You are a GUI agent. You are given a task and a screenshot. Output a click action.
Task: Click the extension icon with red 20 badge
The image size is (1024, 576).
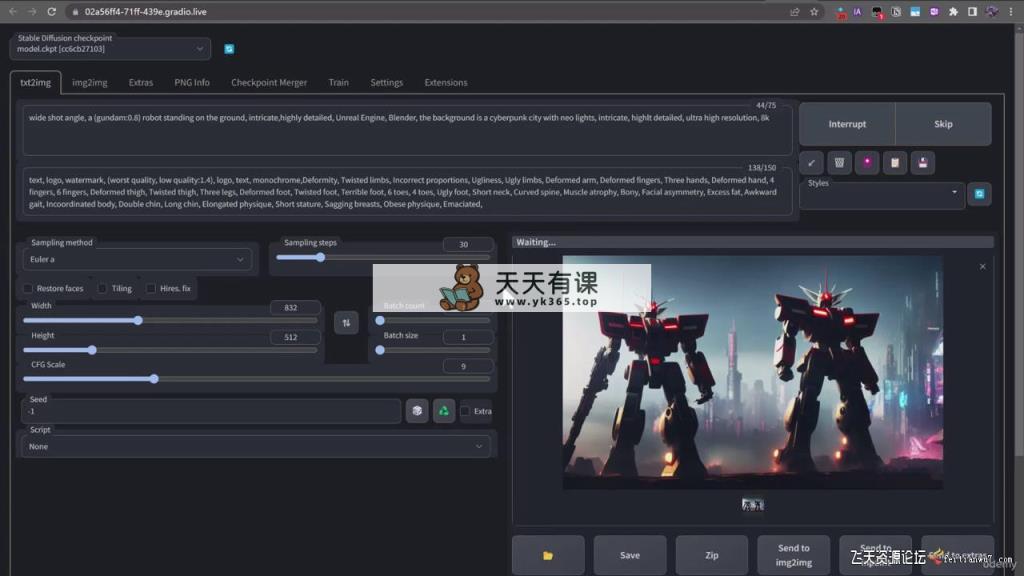[x=840, y=12]
